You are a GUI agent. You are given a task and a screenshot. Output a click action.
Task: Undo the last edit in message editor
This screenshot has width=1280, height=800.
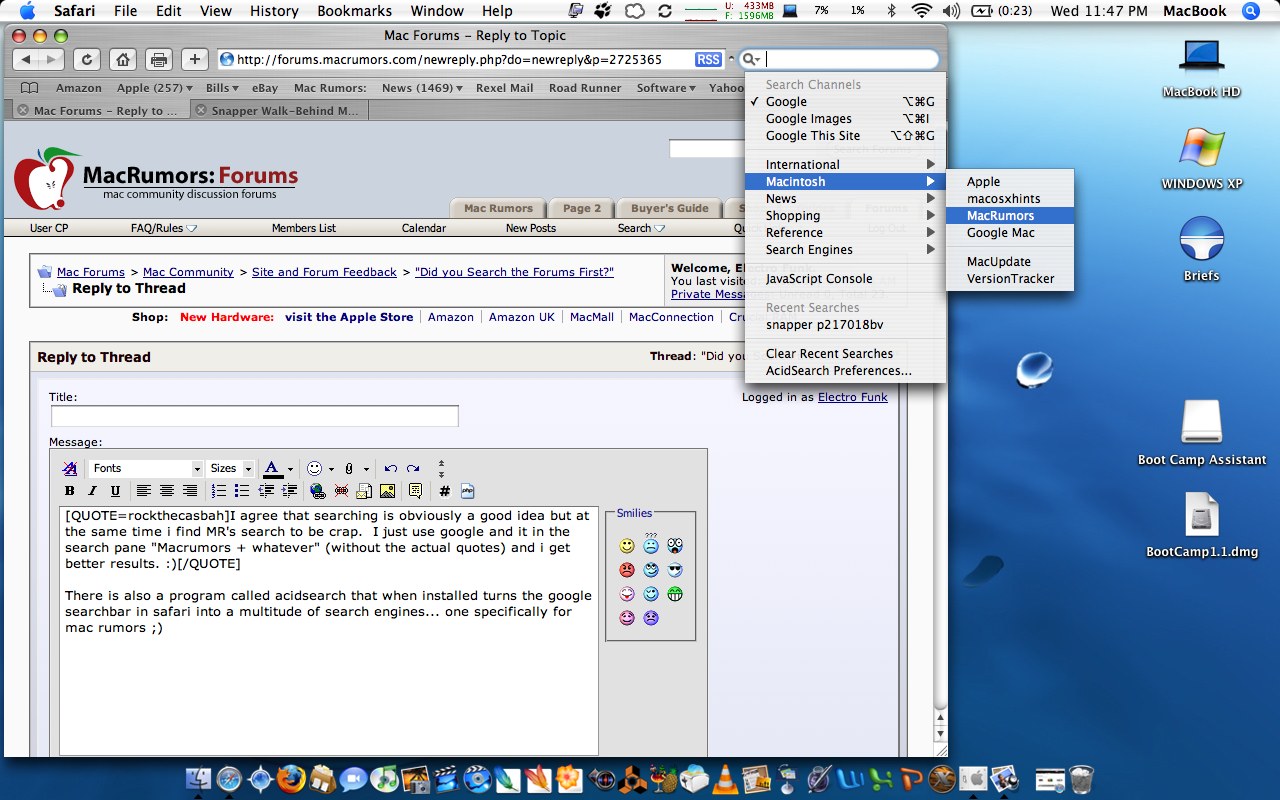coord(391,468)
